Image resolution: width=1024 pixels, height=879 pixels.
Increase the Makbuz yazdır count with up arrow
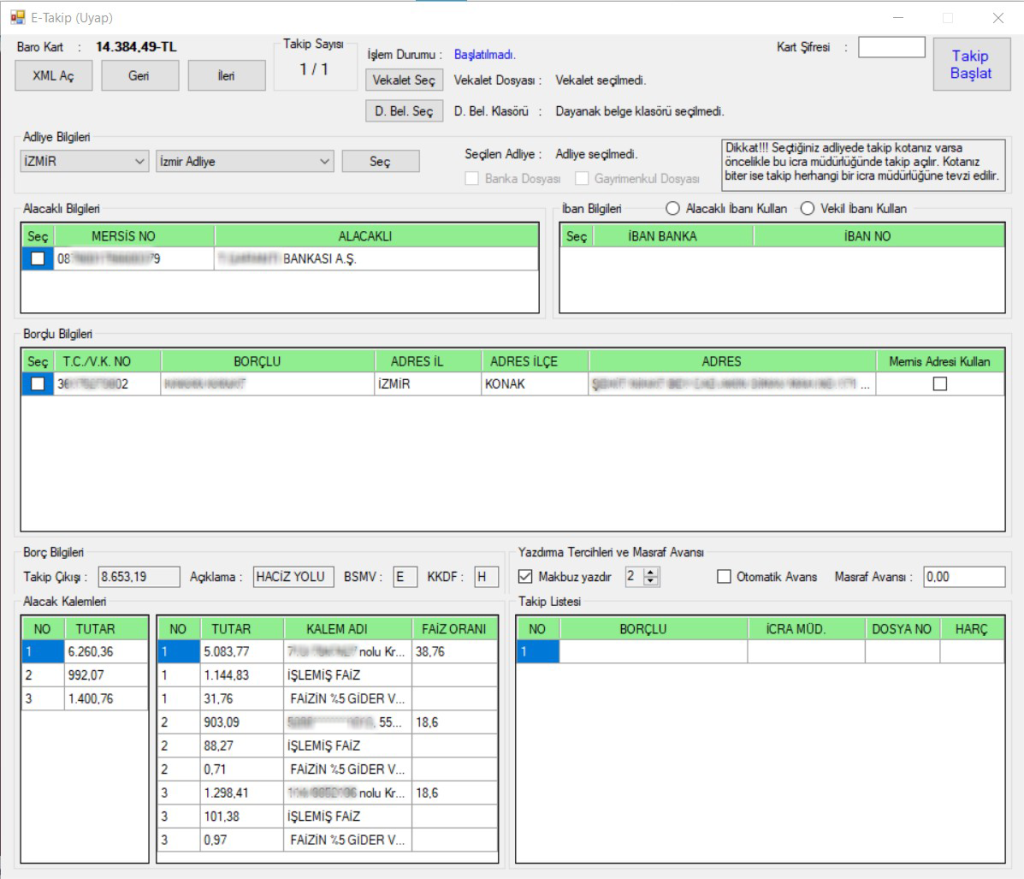pos(652,572)
